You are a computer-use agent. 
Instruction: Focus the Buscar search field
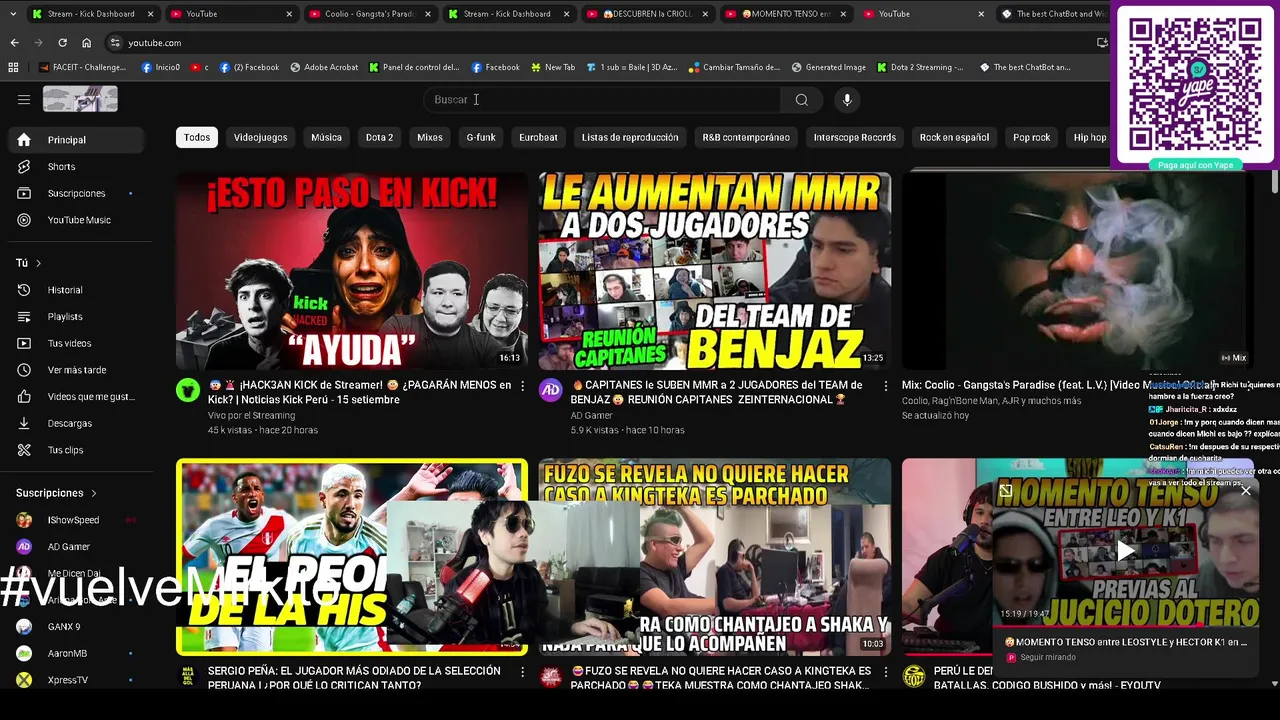pyautogui.click(x=602, y=99)
